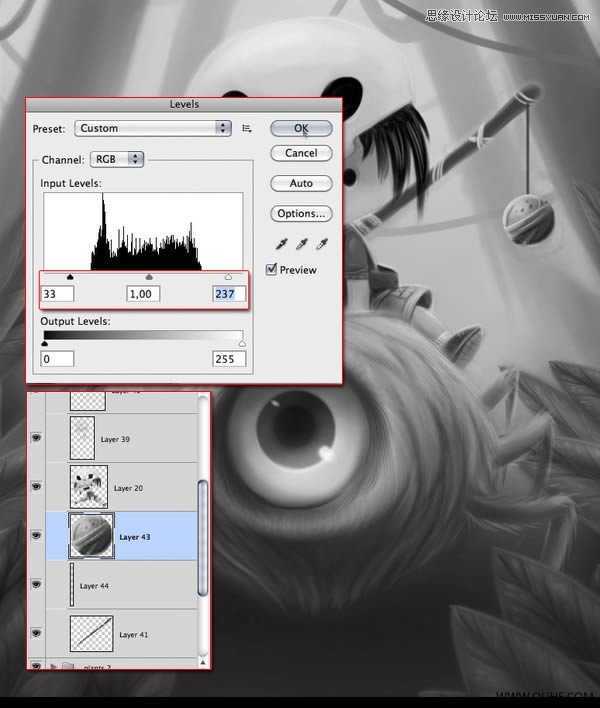The height and width of the screenshot is (708, 600).
Task: Click the layers panel scroll down arrow
Action: pyautogui.click(x=203, y=662)
